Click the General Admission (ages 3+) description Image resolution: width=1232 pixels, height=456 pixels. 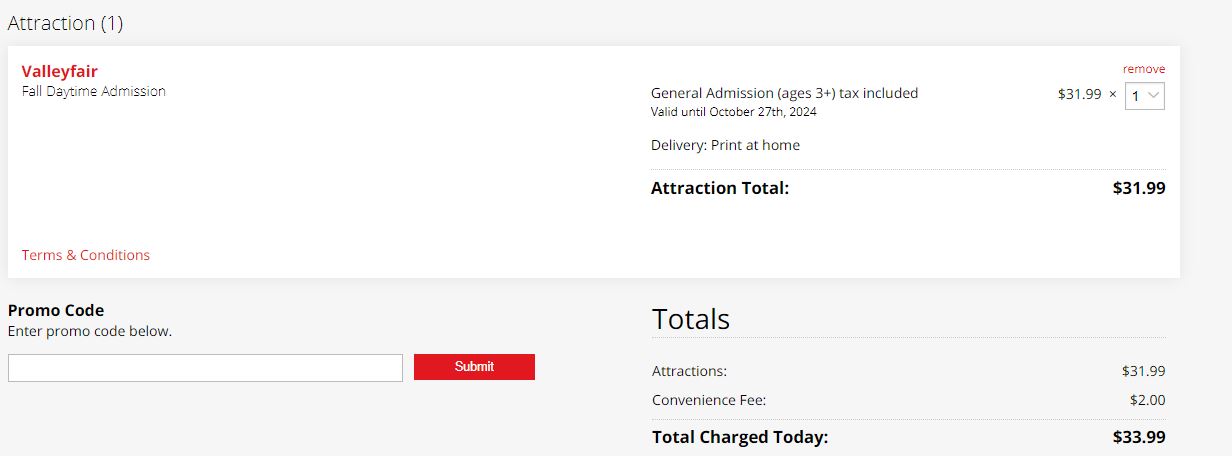click(x=784, y=93)
